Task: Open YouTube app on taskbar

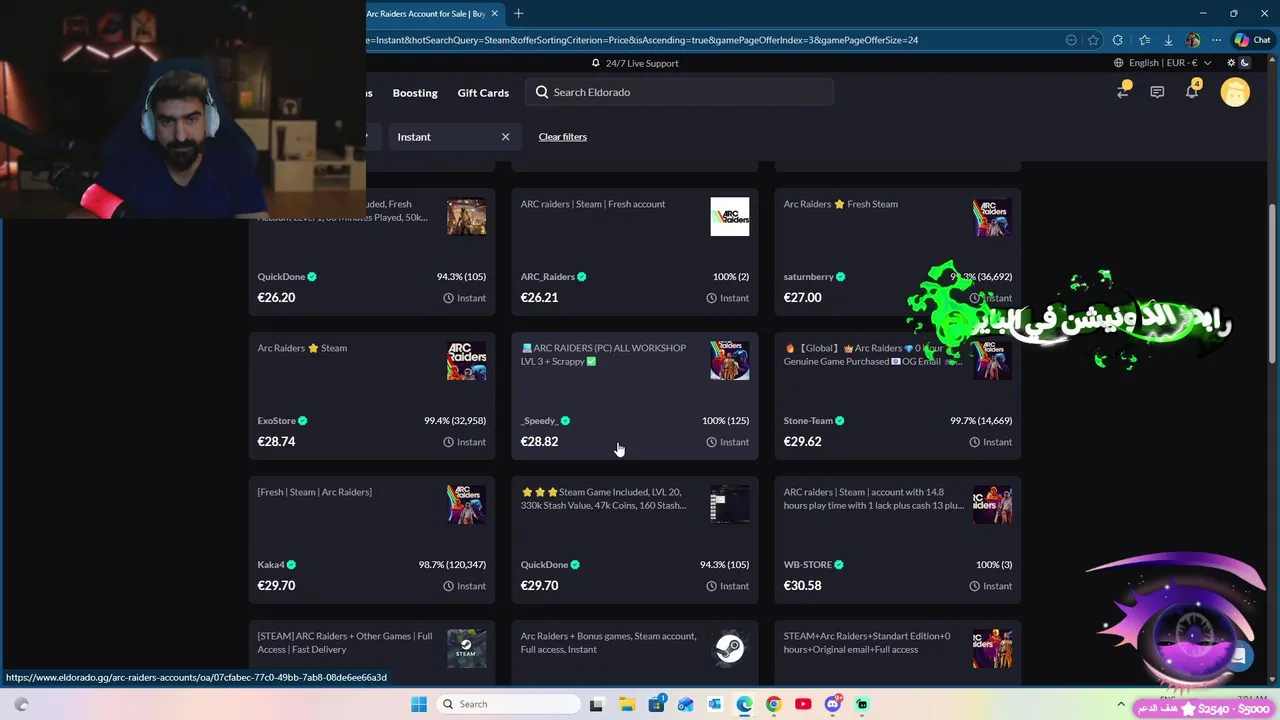Action: tap(803, 704)
